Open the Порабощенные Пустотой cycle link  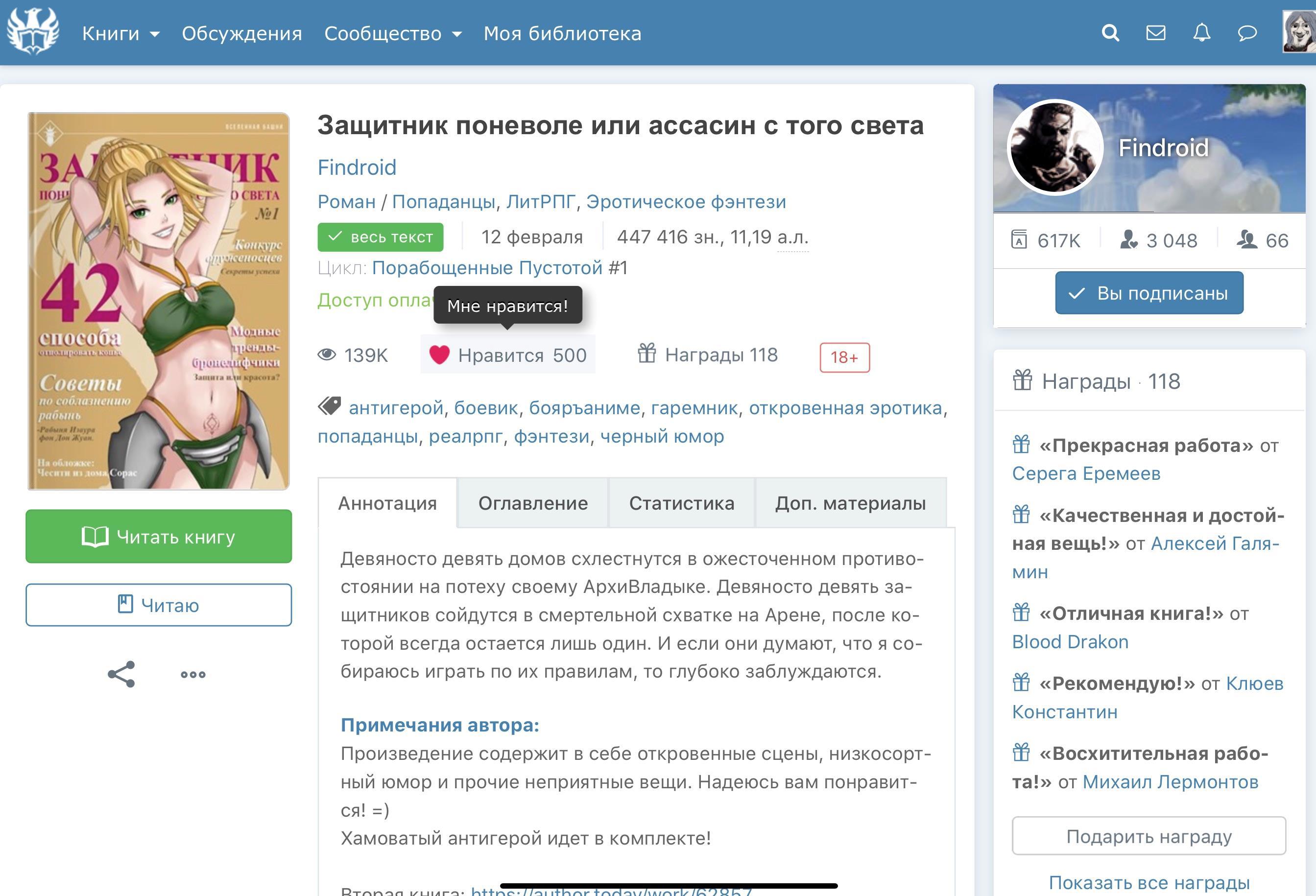click(487, 268)
